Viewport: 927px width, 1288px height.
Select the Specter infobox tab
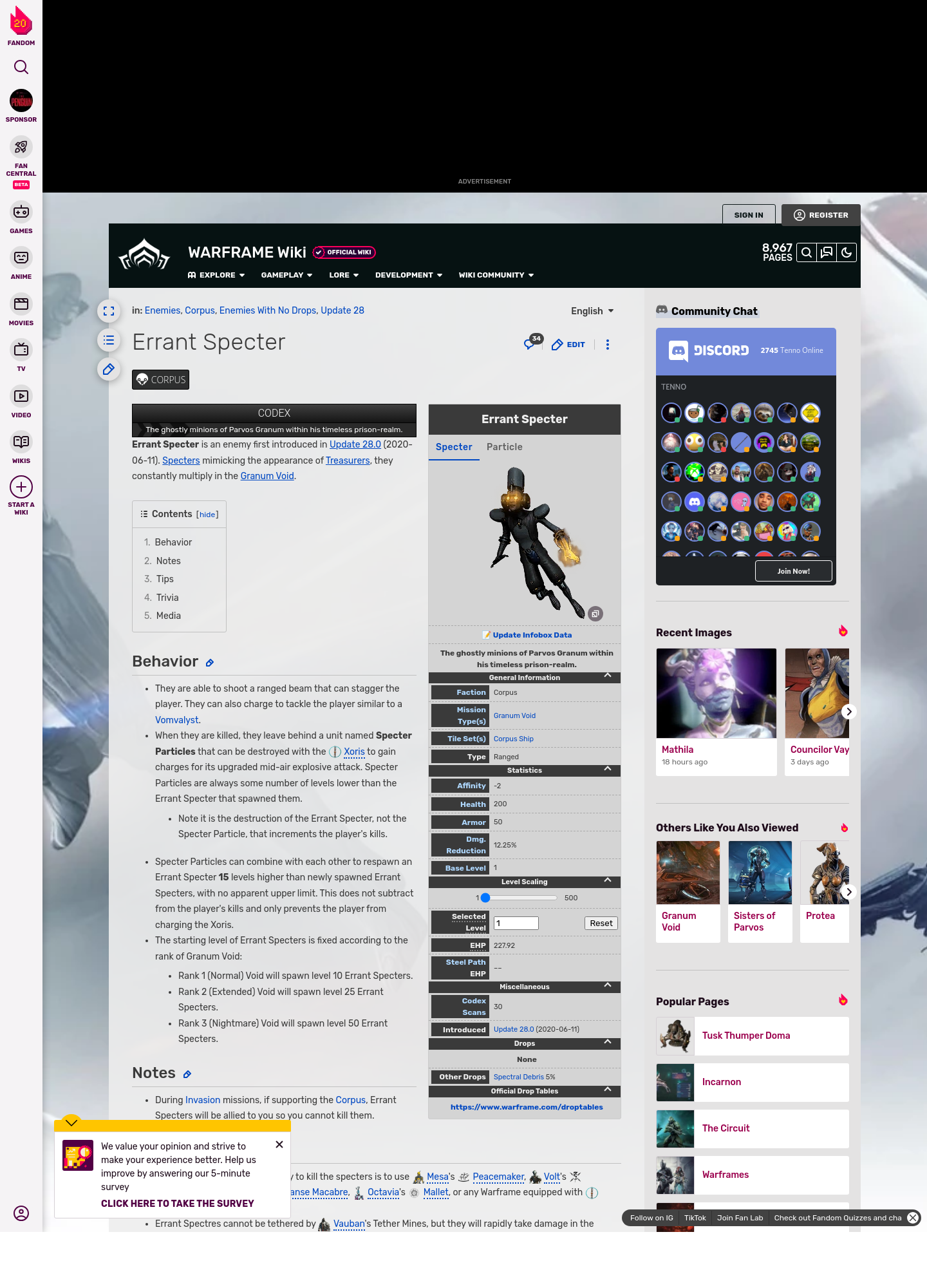[454, 447]
